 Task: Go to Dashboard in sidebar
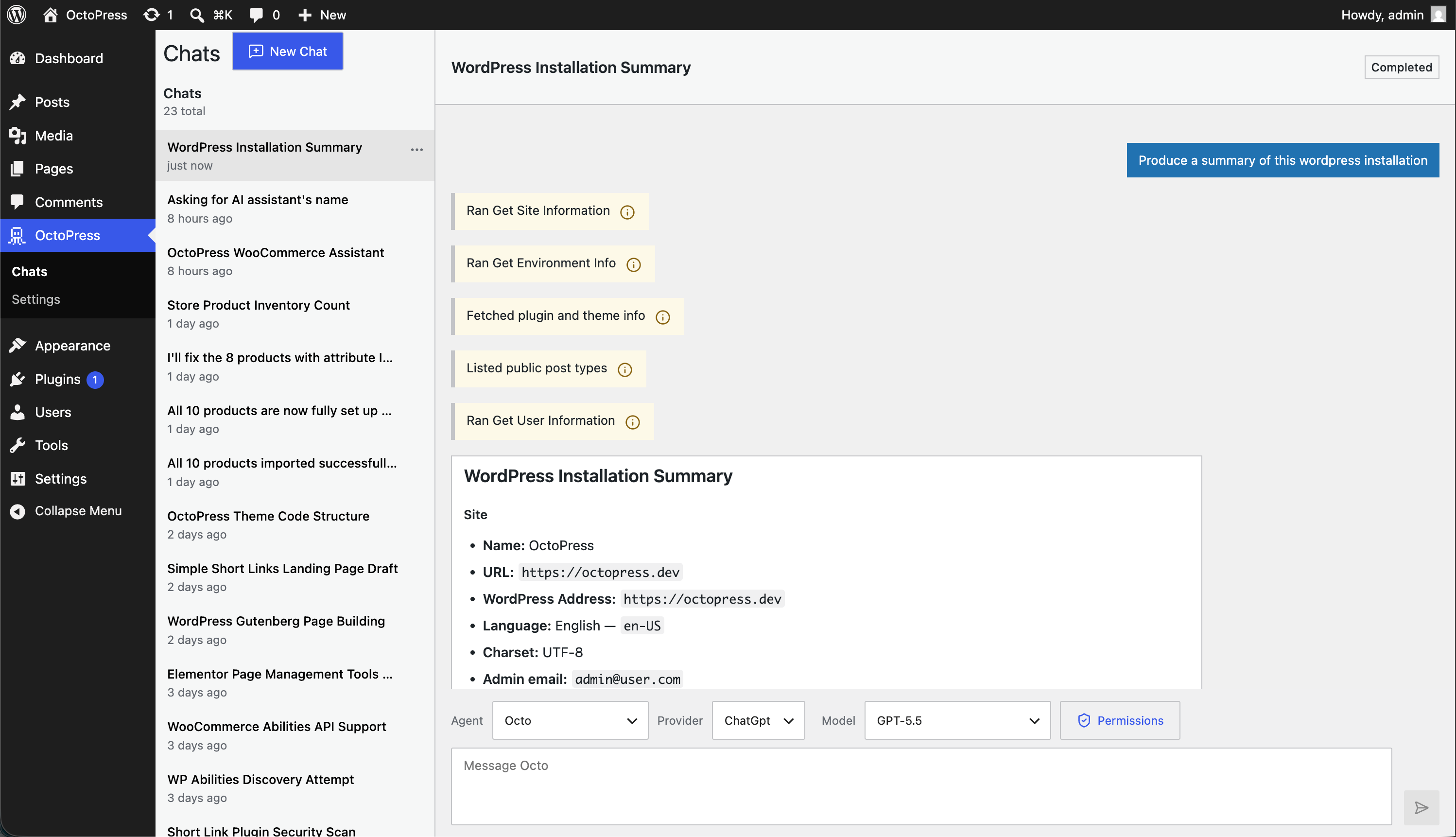pyautogui.click(x=78, y=58)
